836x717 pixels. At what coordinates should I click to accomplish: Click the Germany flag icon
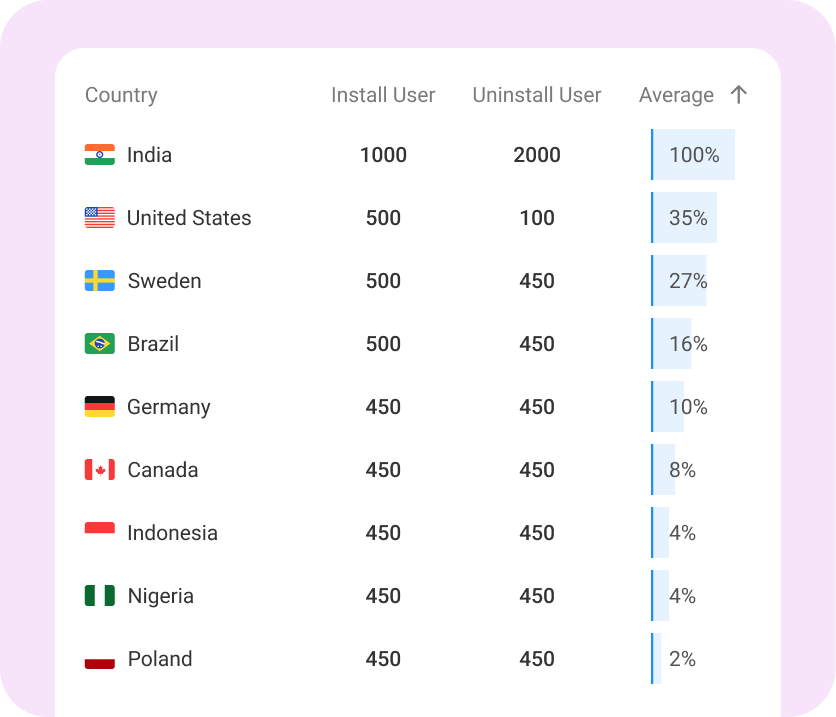[100, 407]
